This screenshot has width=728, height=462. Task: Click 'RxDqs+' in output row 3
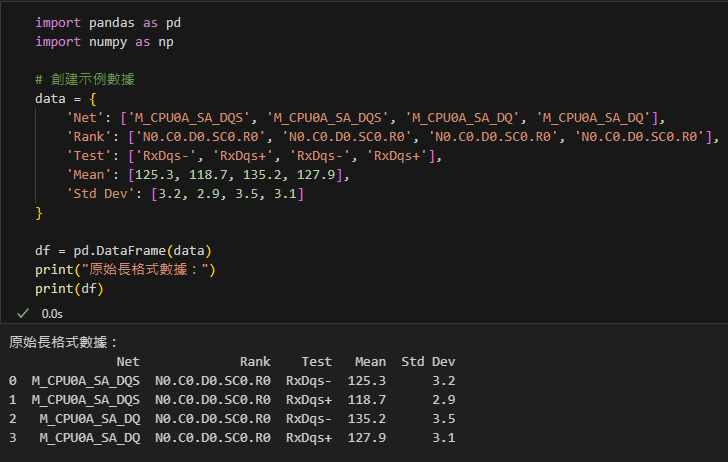[309, 438]
